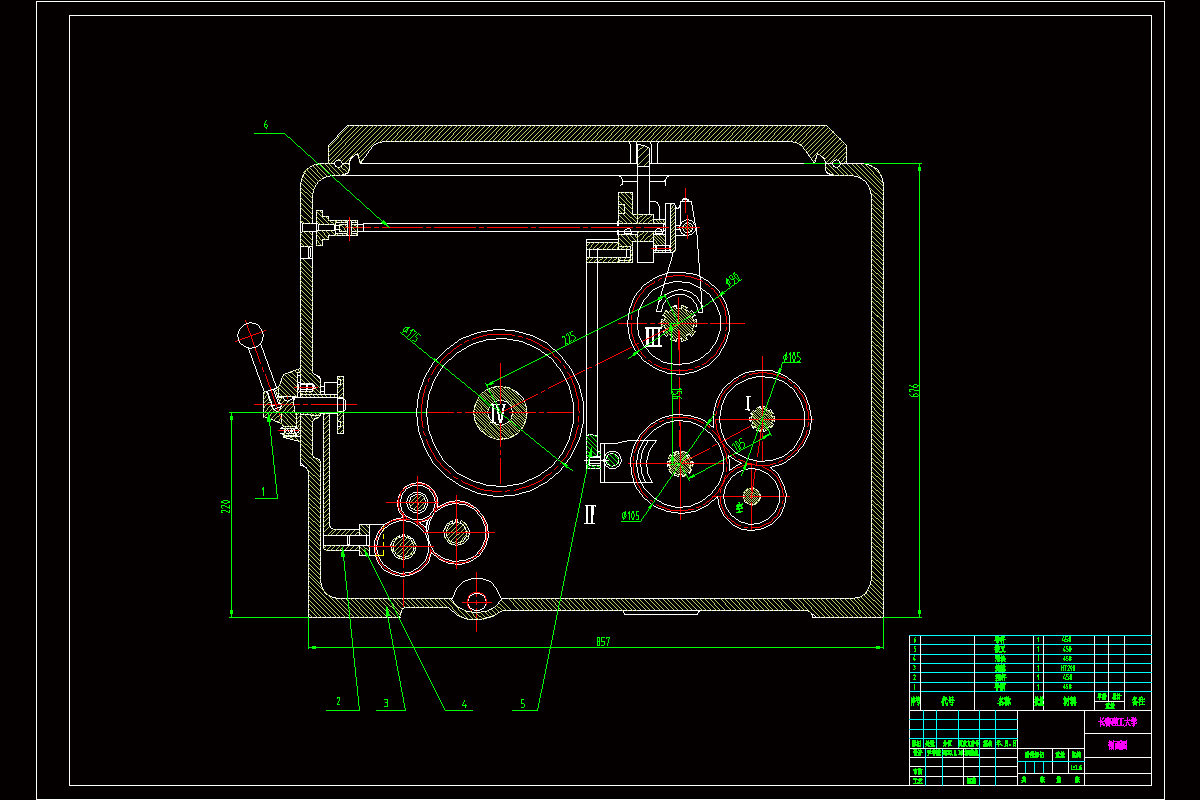Click shaft label Ⅲ on upper gear
This screenshot has width=1200, height=800.
tap(652, 338)
